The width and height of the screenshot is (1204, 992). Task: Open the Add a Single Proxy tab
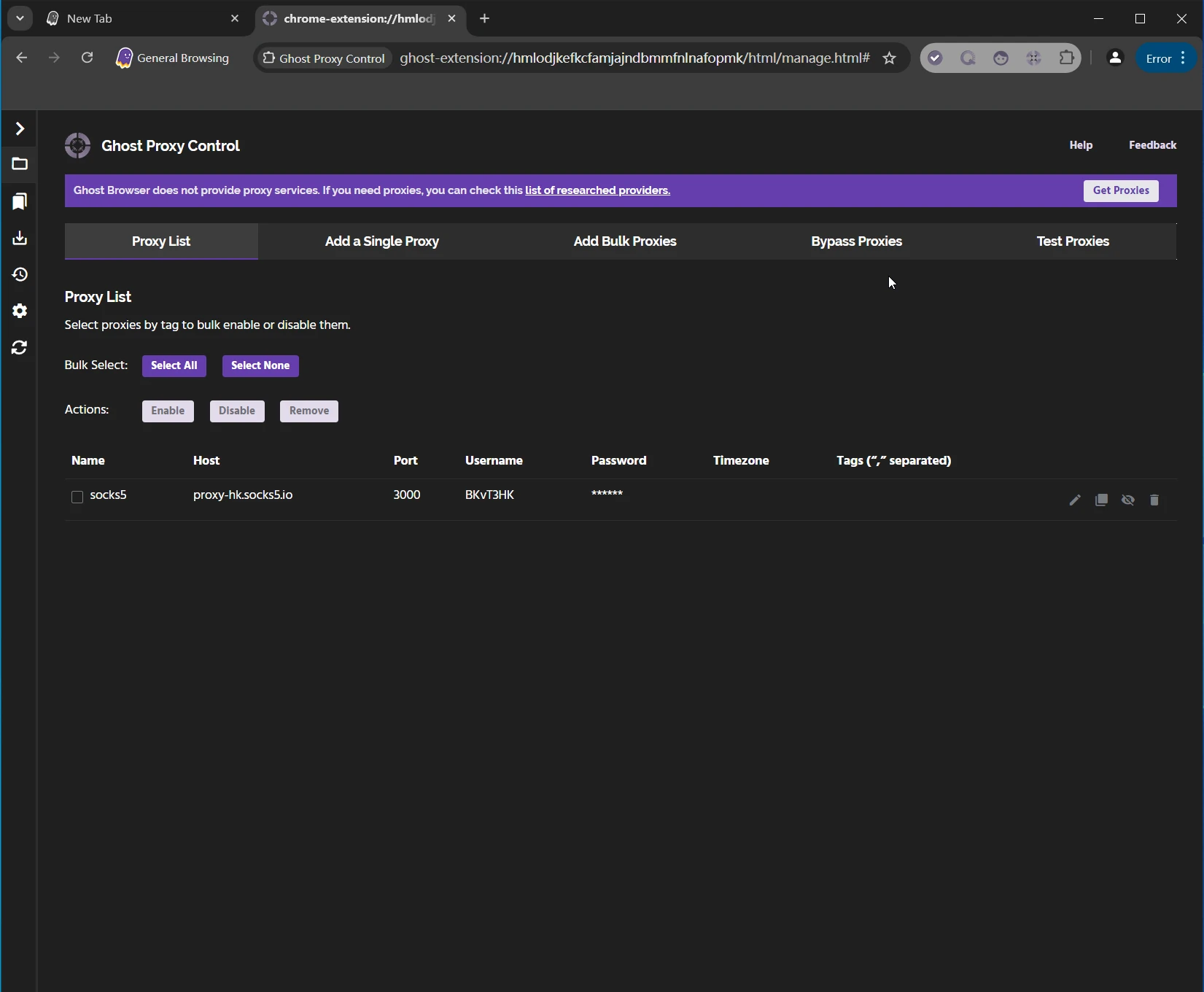click(382, 241)
